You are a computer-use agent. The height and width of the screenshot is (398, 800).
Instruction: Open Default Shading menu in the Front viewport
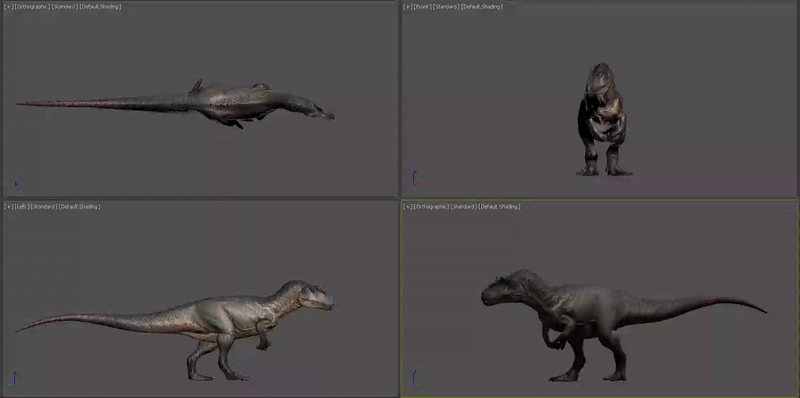(x=482, y=7)
